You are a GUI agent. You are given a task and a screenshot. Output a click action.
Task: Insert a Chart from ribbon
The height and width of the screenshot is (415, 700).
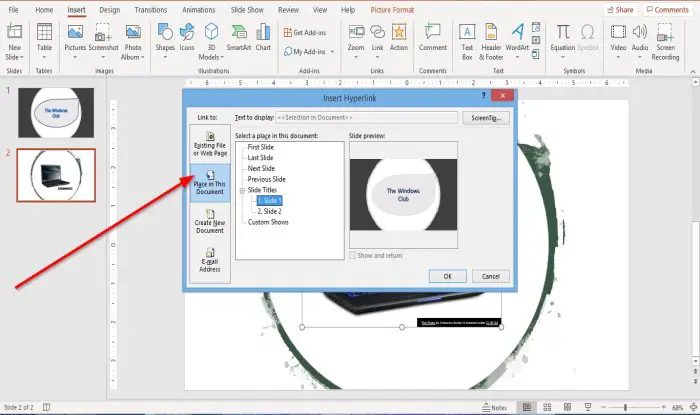click(x=263, y=37)
